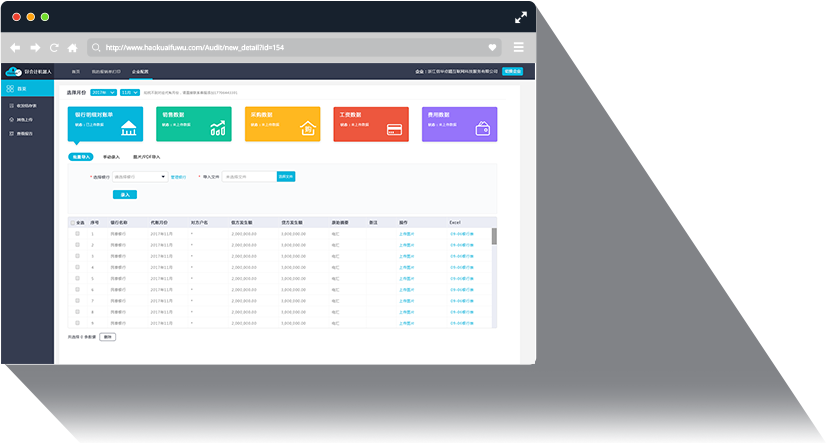826x443 pixels.
Task: Click the magnifier icon in the address bar
Action: [x=96, y=47]
